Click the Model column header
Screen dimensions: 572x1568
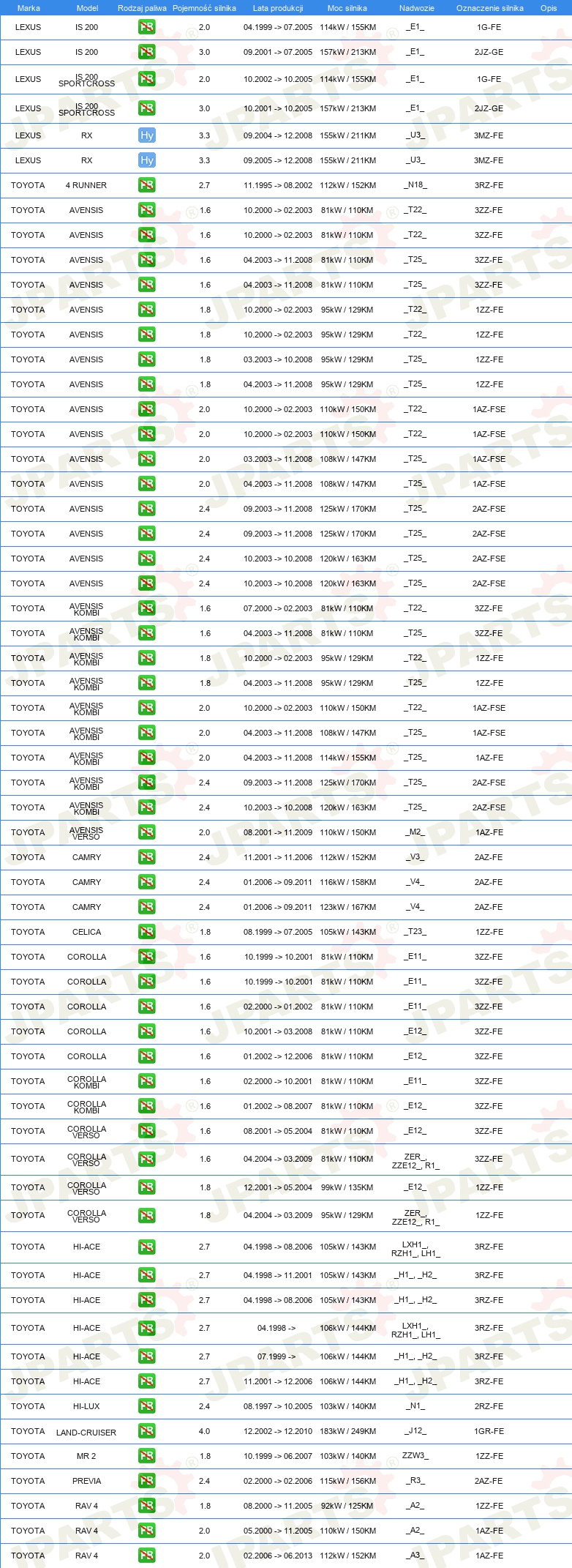click(x=88, y=8)
